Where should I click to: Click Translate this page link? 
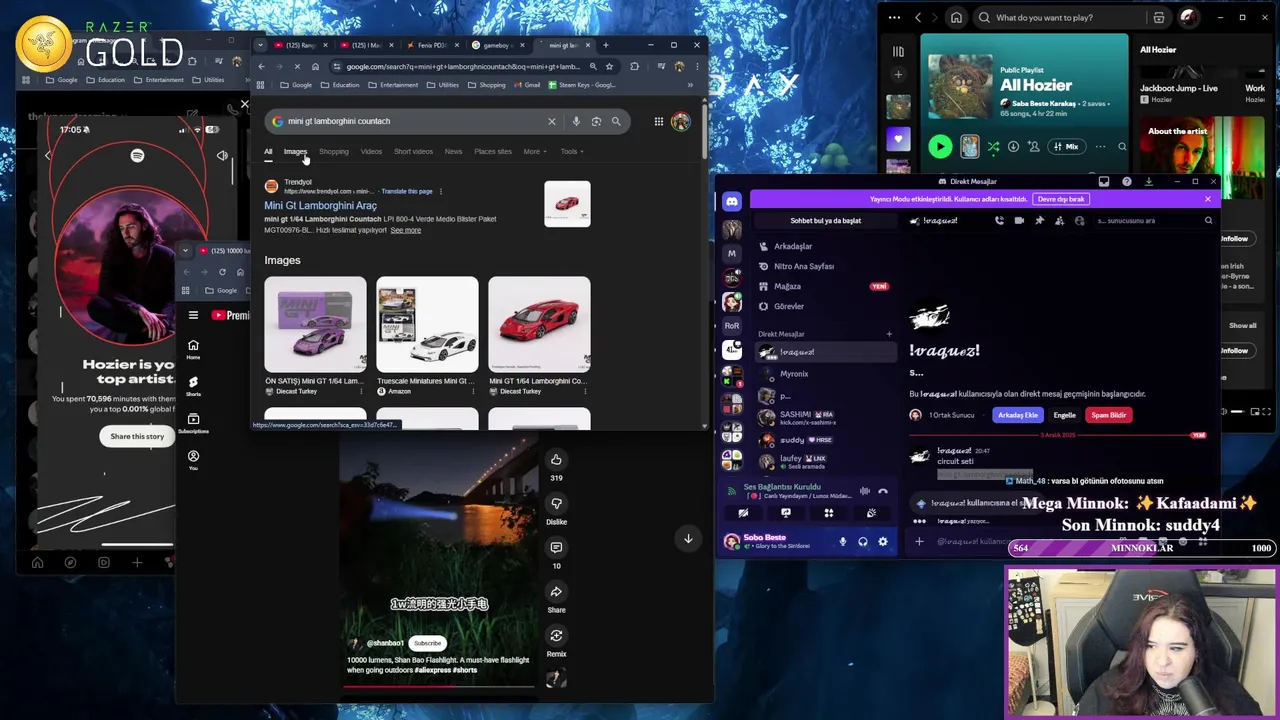click(407, 191)
